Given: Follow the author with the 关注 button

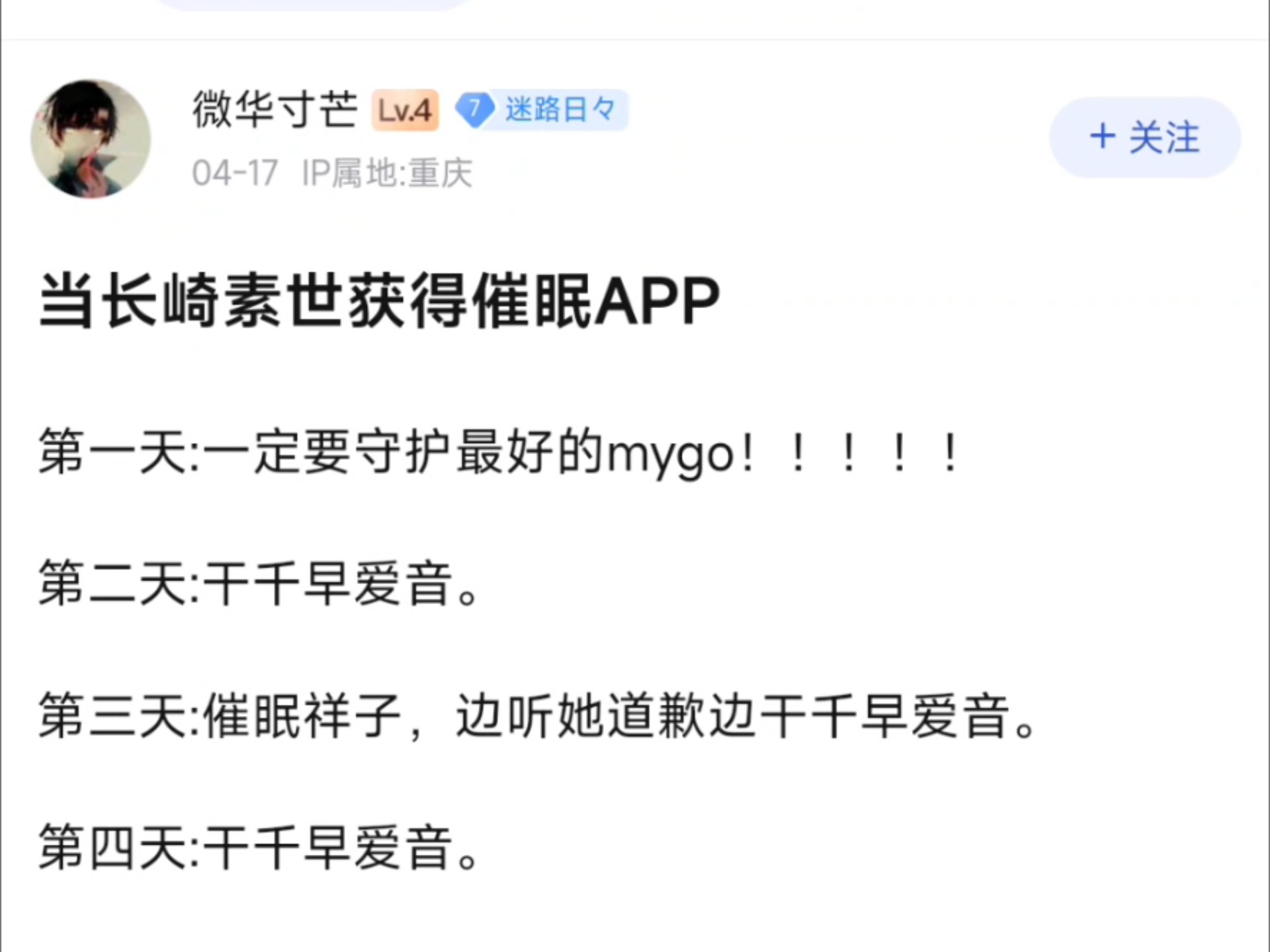Looking at the screenshot, I should 1144,138.
